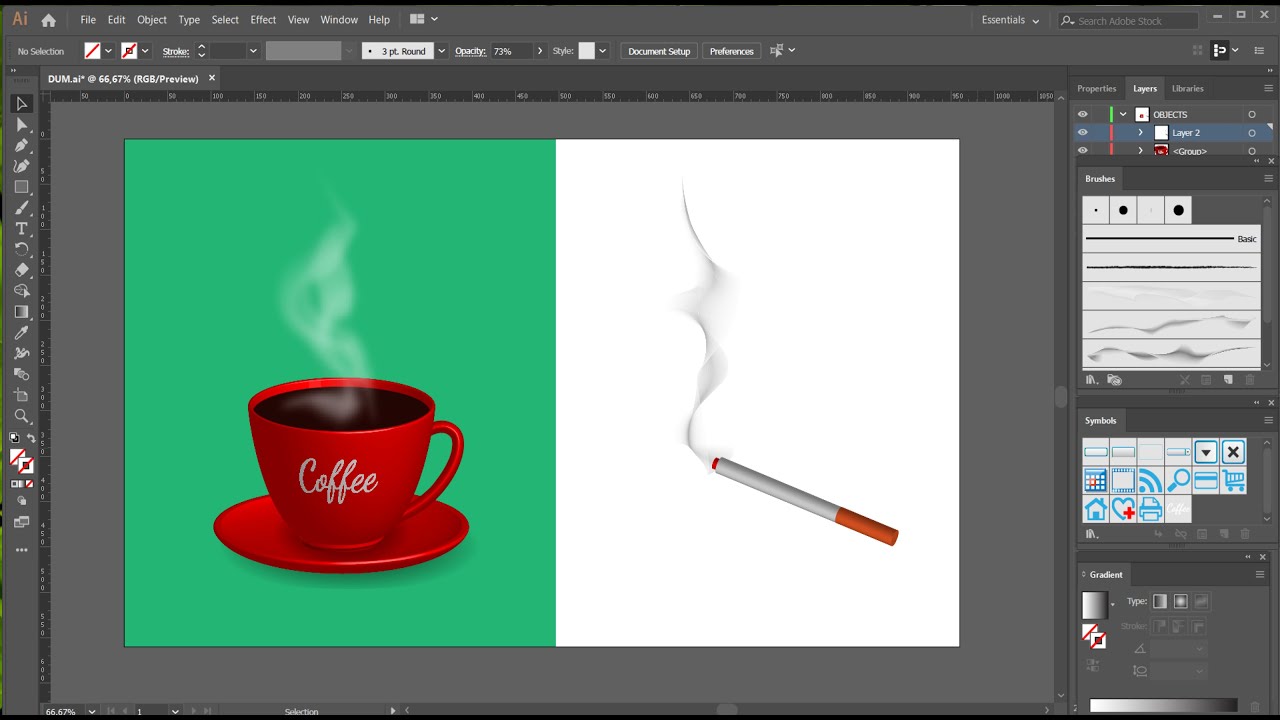Click the Change Screen Mode icon
Screen dimensions: 1280x720
[21, 522]
